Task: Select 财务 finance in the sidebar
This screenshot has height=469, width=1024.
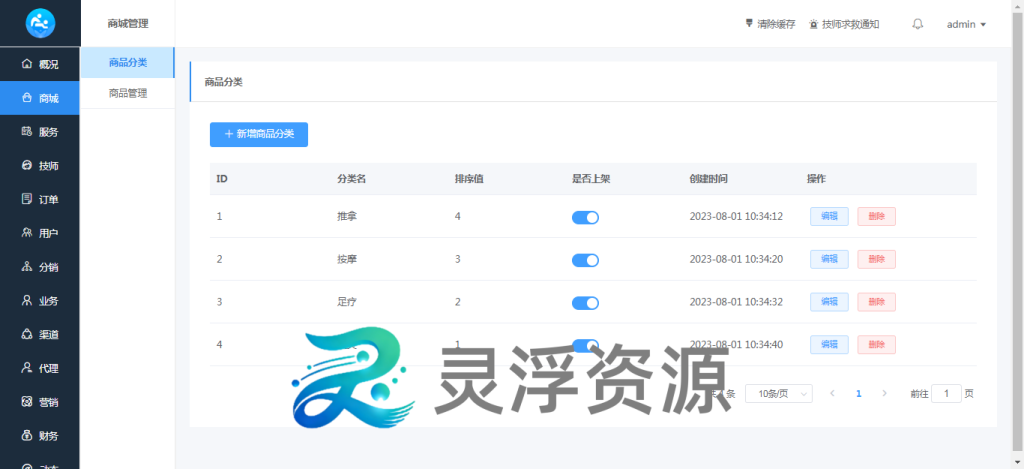Action: pos(40,436)
